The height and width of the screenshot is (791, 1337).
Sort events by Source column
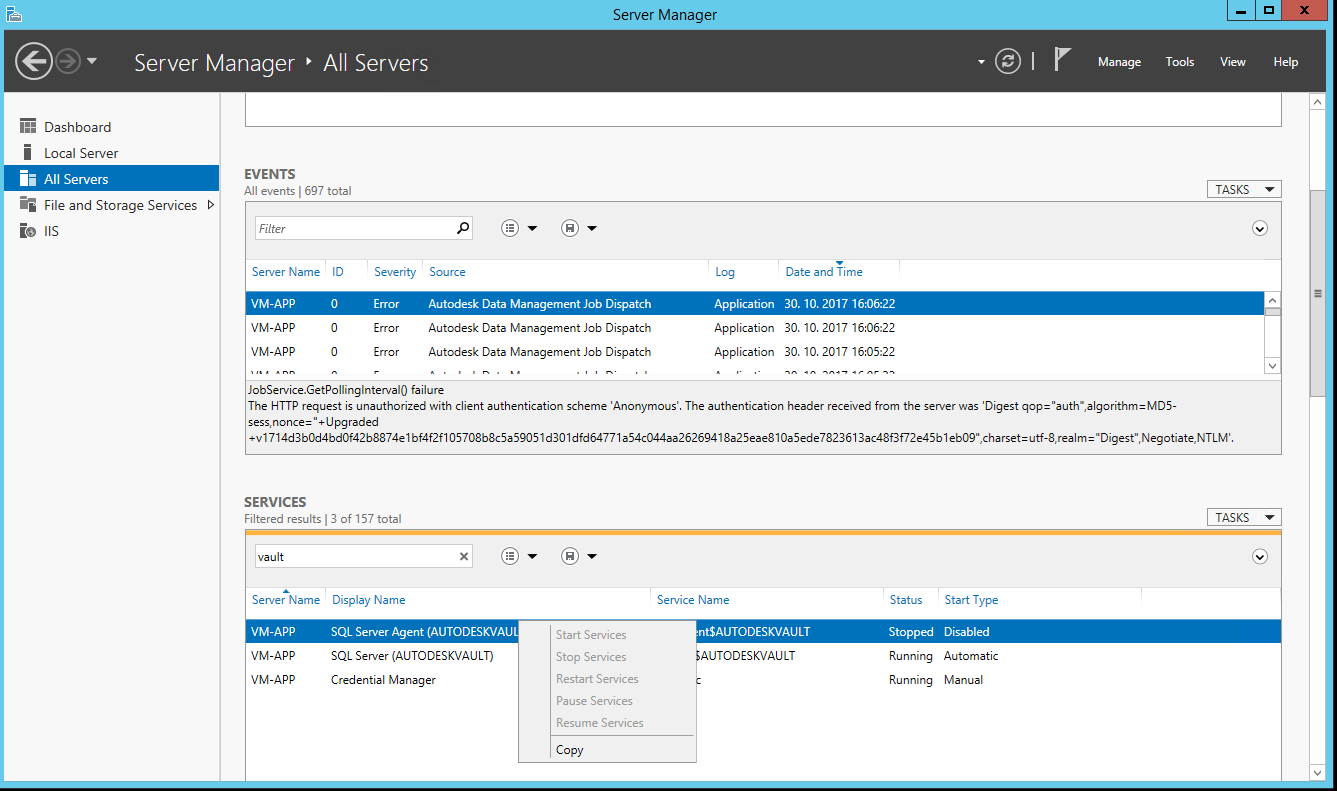[x=447, y=272]
